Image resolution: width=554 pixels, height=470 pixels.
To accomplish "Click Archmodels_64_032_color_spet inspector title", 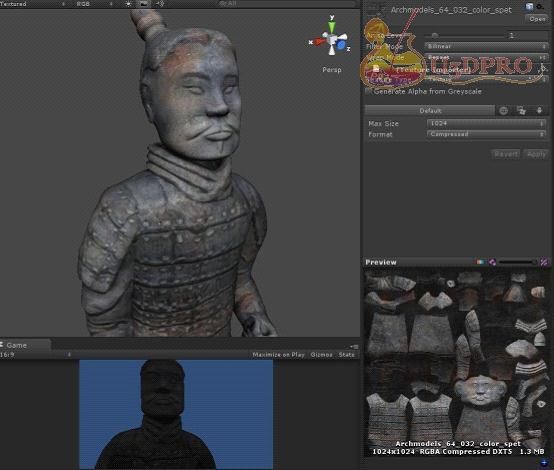I will 451,10.
